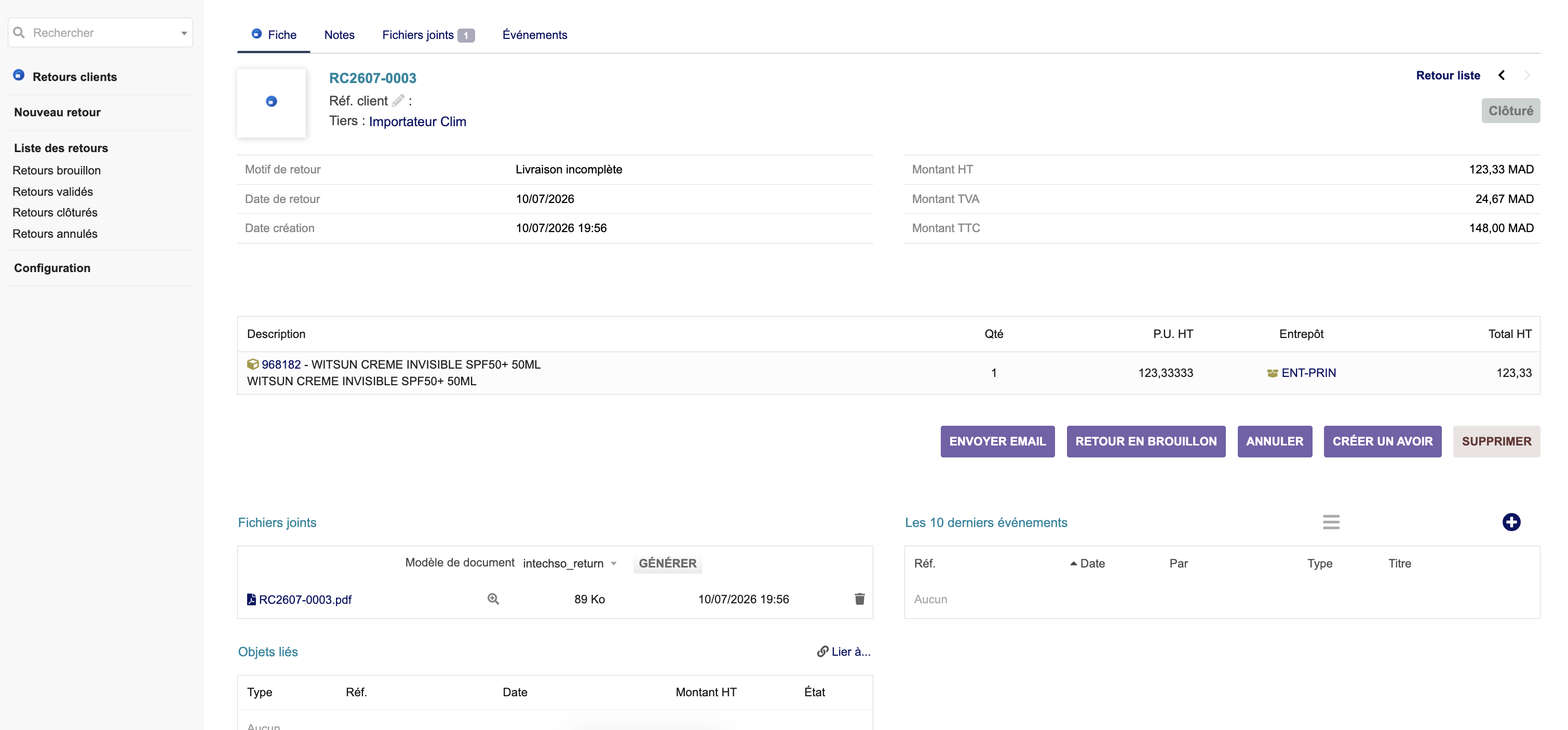The height and width of the screenshot is (730, 1568).
Task: Click the return thumbnail image
Action: coord(272,102)
